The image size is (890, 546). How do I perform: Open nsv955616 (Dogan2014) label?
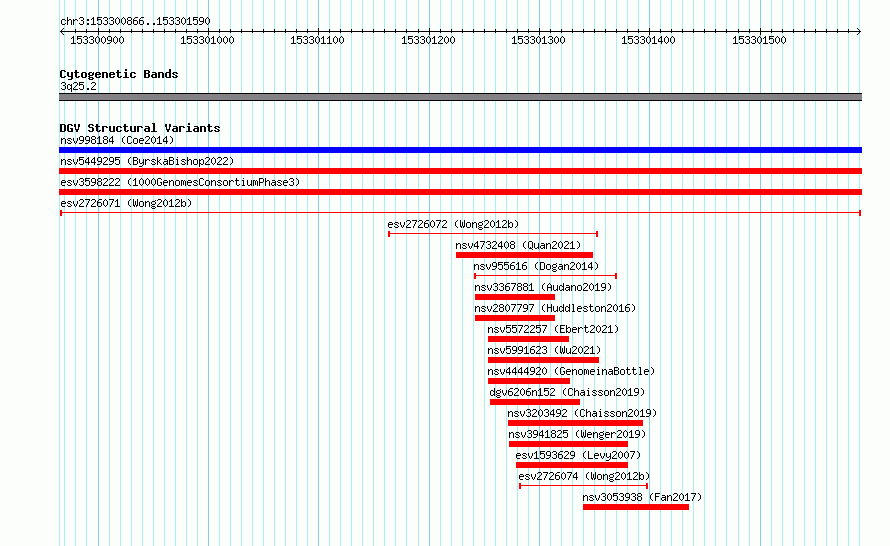point(536,266)
